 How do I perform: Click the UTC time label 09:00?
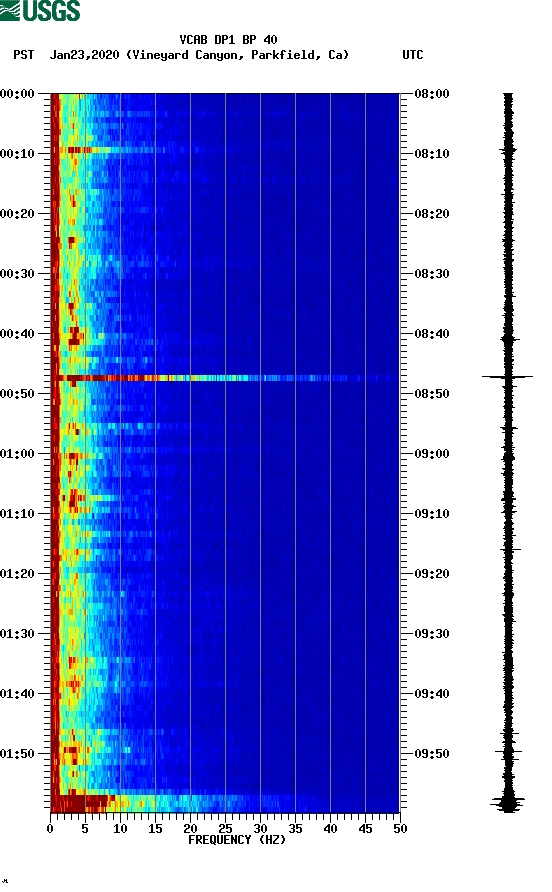pos(432,454)
